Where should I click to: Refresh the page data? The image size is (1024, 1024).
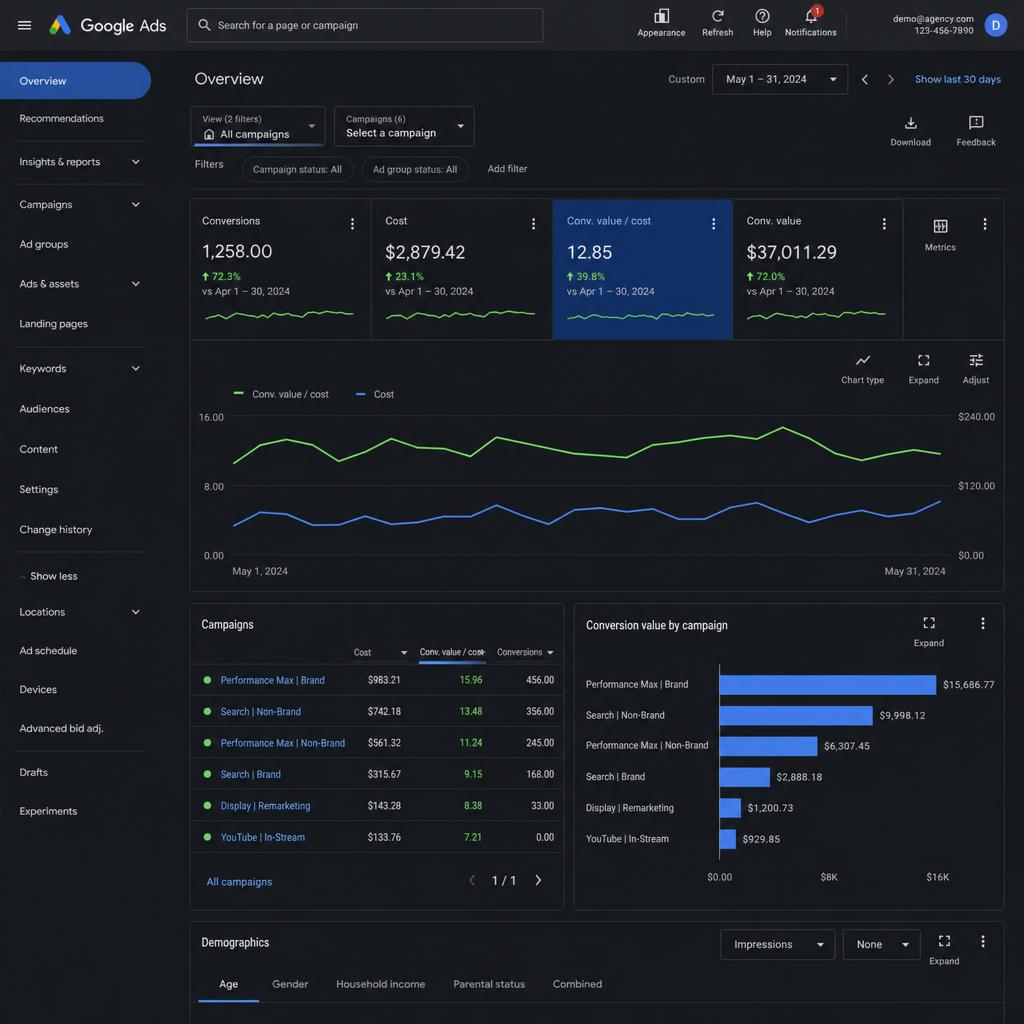(717, 23)
